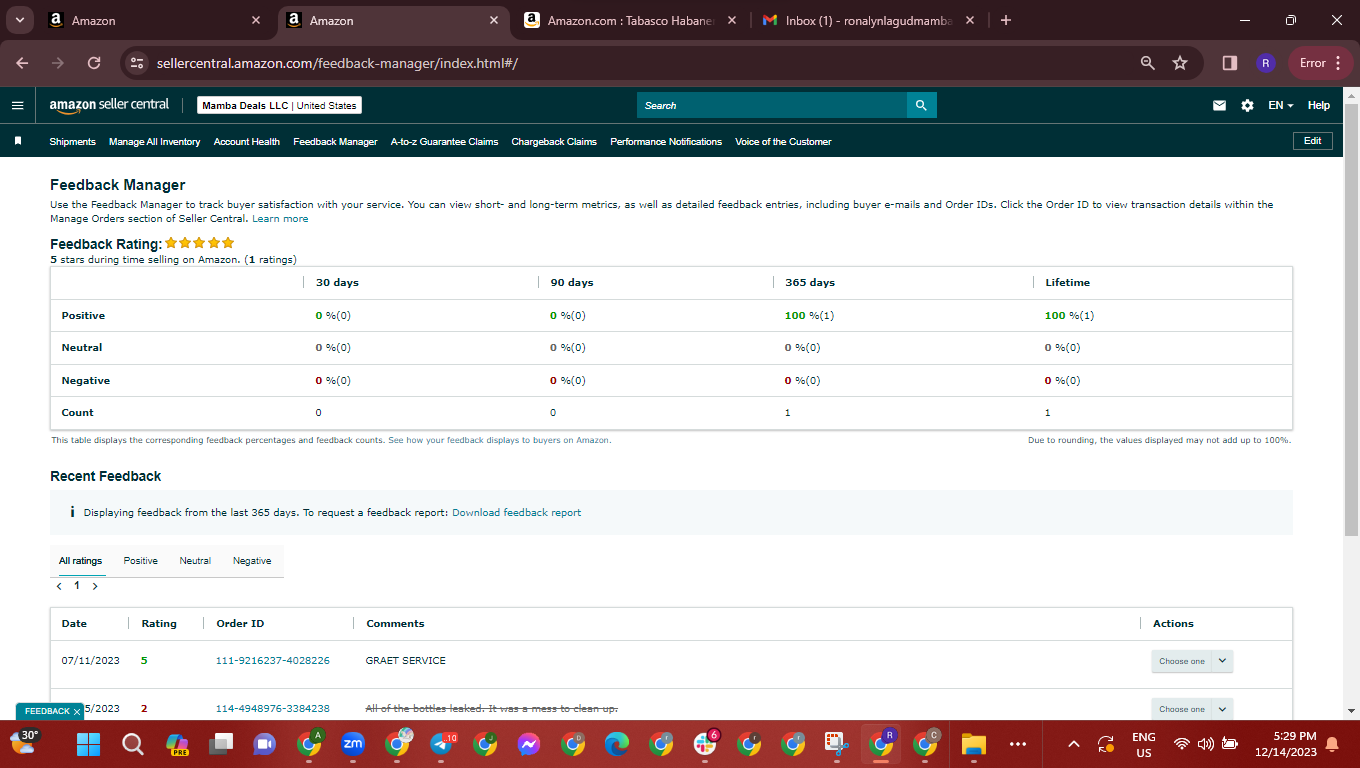Launch Copilot from the taskbar
Viewport: 1360px width, 768px height.
(177, 744)
